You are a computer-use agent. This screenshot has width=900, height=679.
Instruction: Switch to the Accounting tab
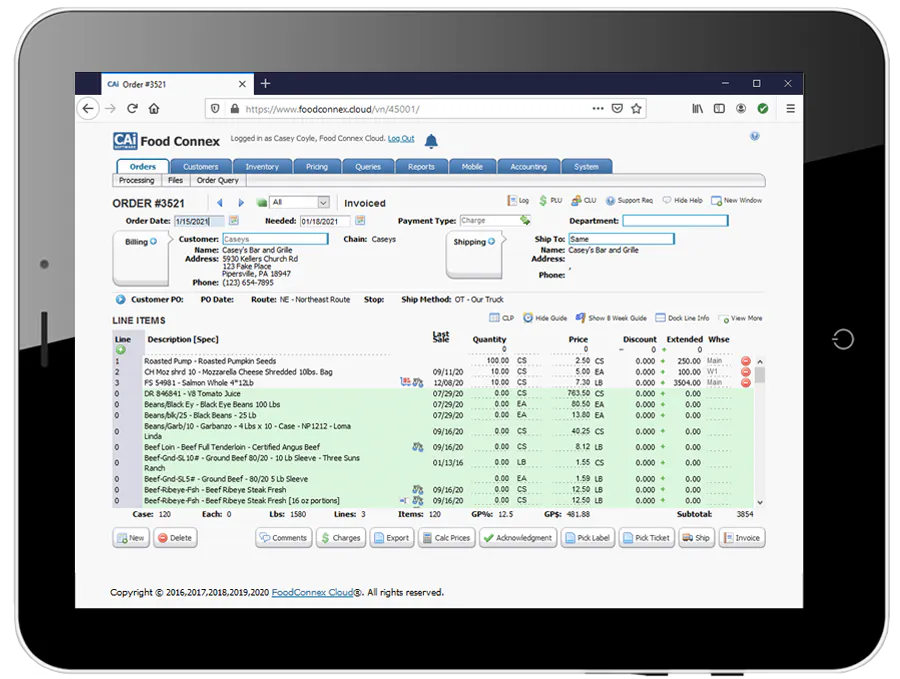click(529, 166)
